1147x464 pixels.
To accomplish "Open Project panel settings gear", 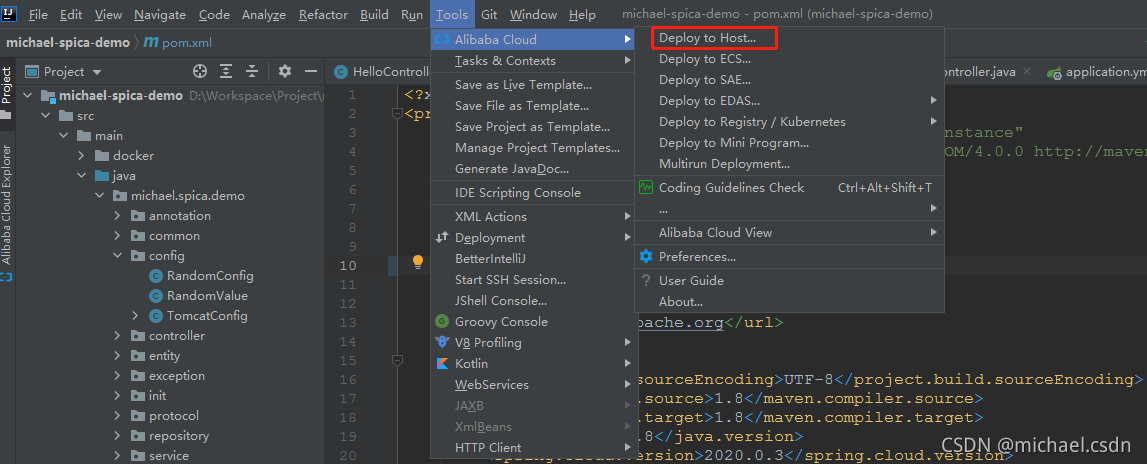I will click(x=285, y=71).
